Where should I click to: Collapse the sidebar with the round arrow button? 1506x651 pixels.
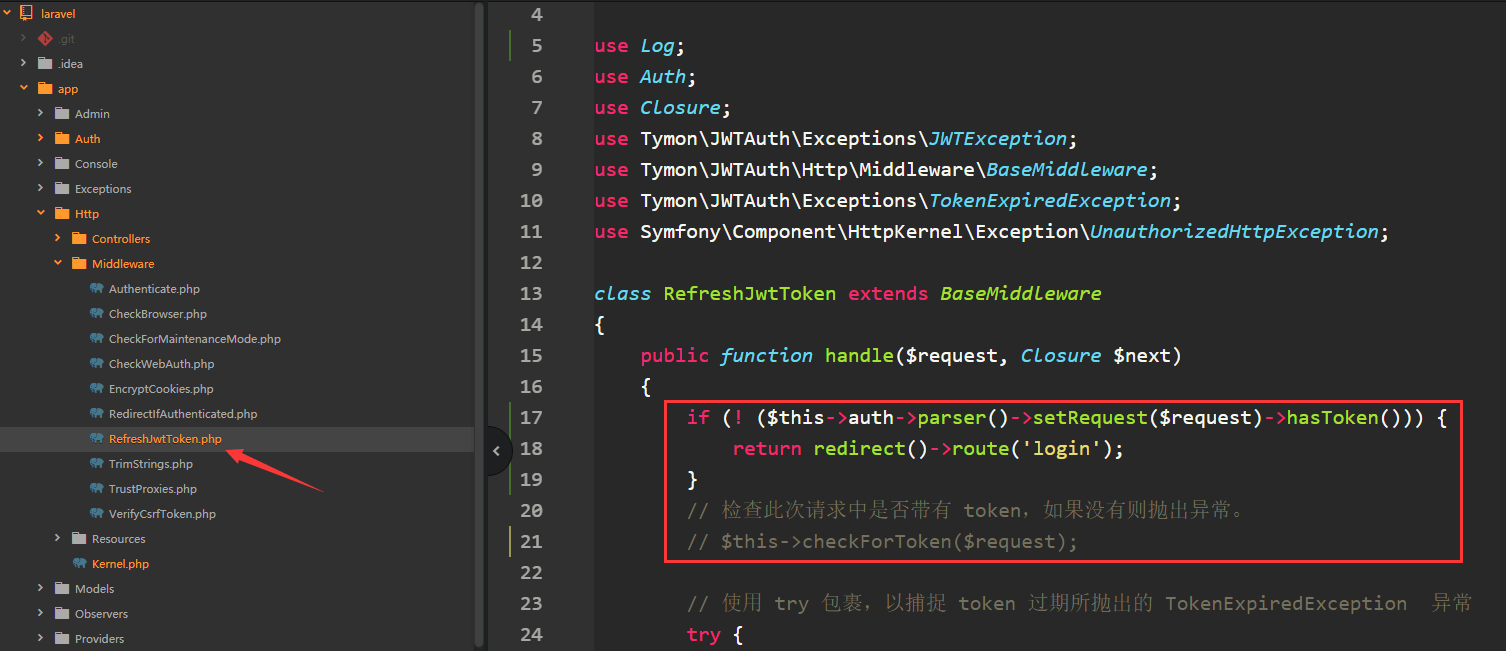coord(496,450)
